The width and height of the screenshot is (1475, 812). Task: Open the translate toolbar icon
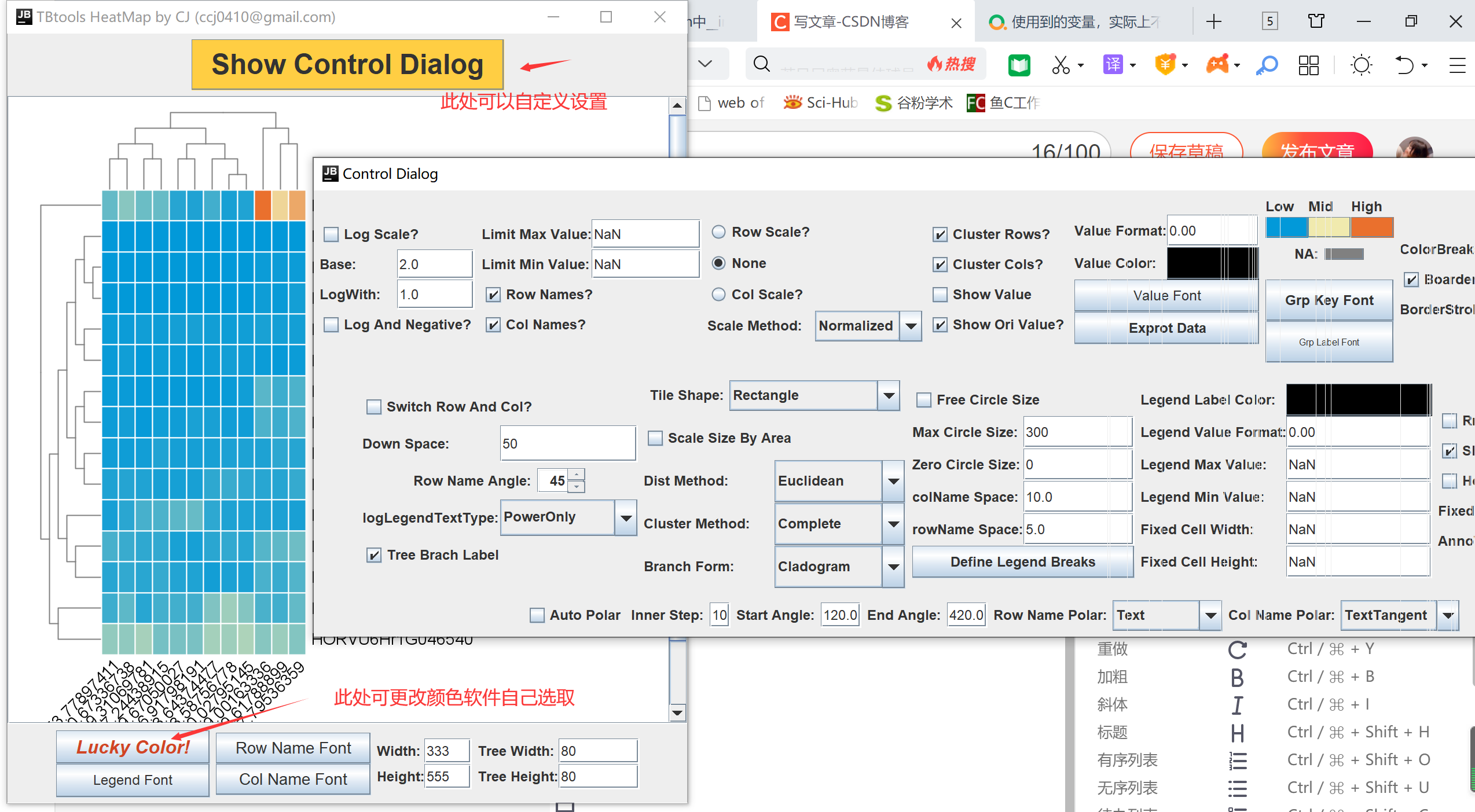pos(1113,65)
